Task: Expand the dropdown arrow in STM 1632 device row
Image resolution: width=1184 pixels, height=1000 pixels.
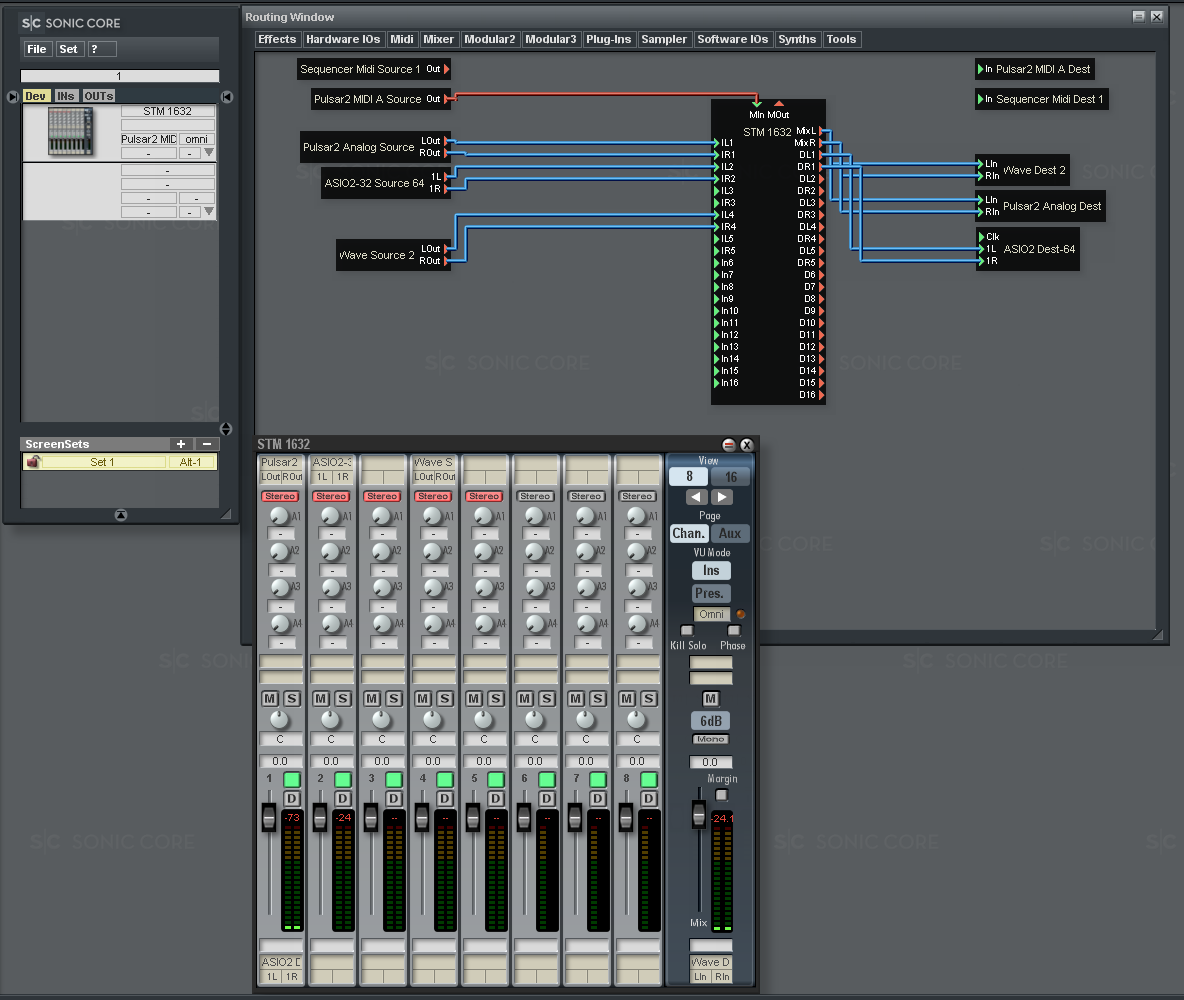Action: 209,153
